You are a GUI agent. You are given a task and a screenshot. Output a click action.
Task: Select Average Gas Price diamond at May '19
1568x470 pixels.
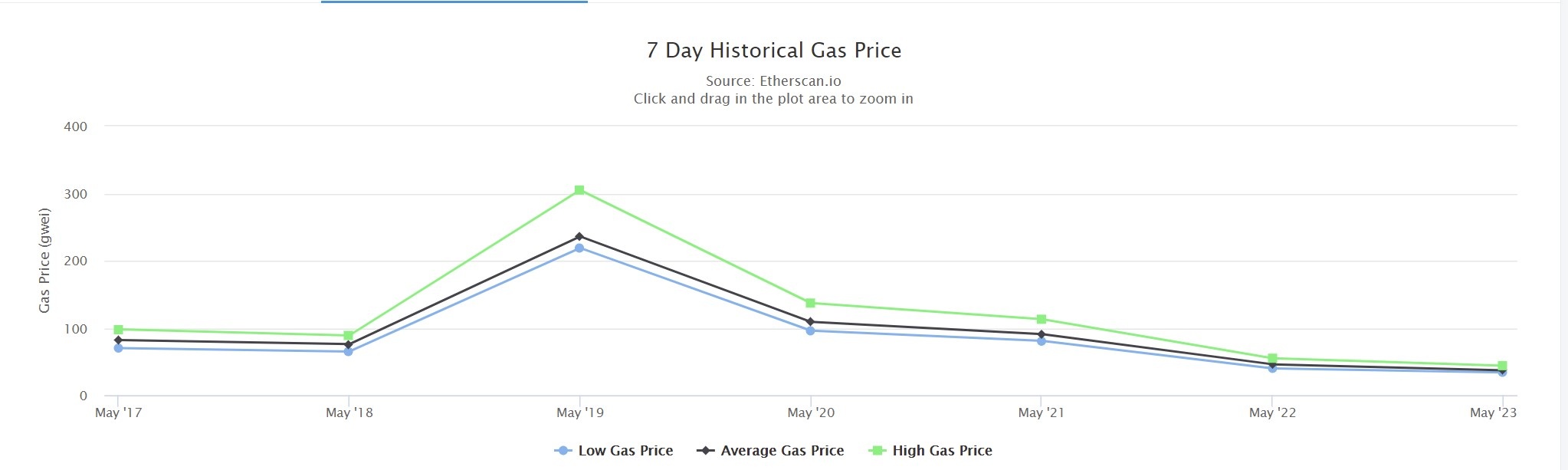[579, 237]
